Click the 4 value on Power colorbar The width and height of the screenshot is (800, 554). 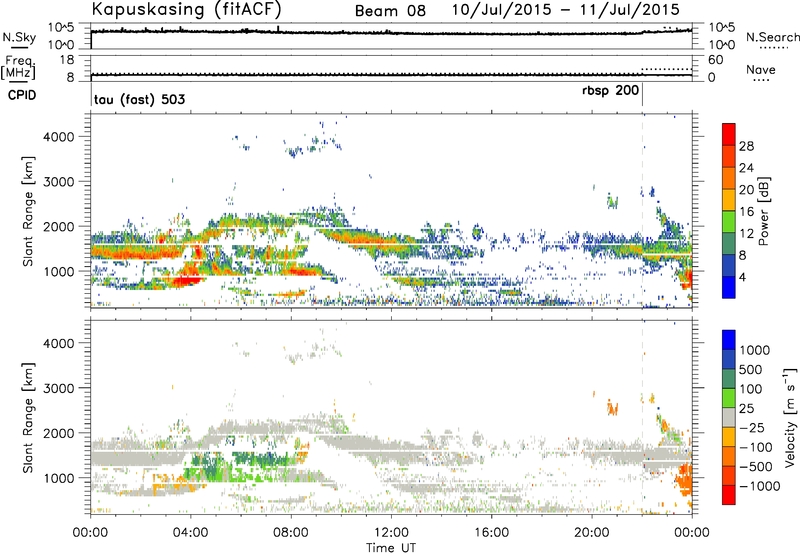point(742,277)
